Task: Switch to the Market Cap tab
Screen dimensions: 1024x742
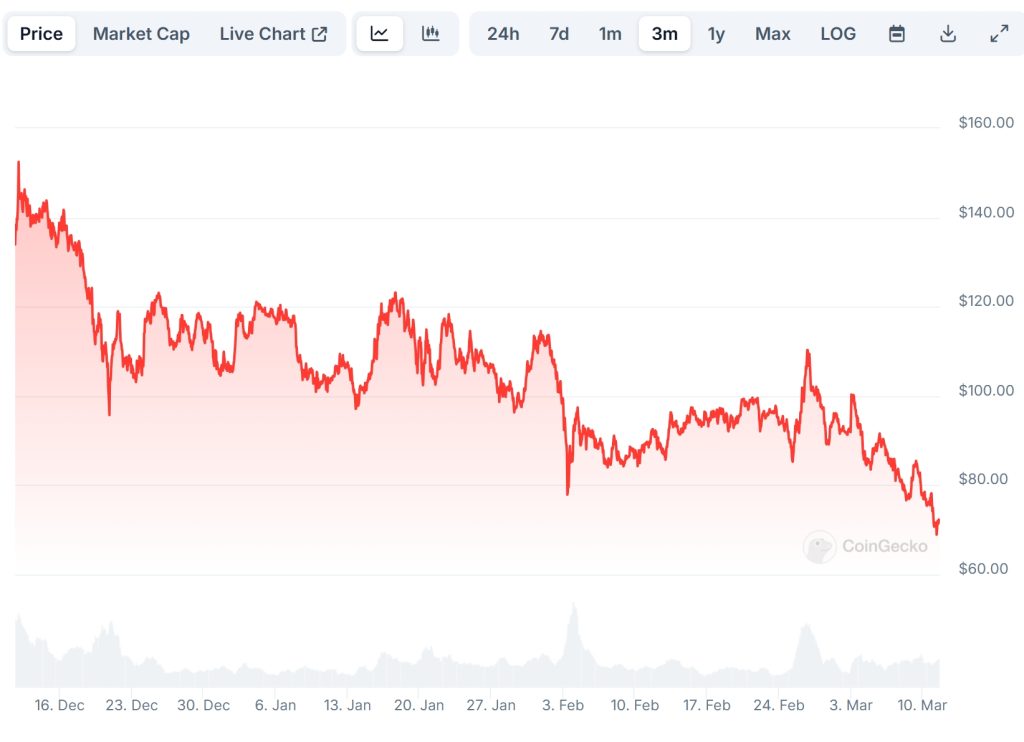Action: (x=141, y=33)
